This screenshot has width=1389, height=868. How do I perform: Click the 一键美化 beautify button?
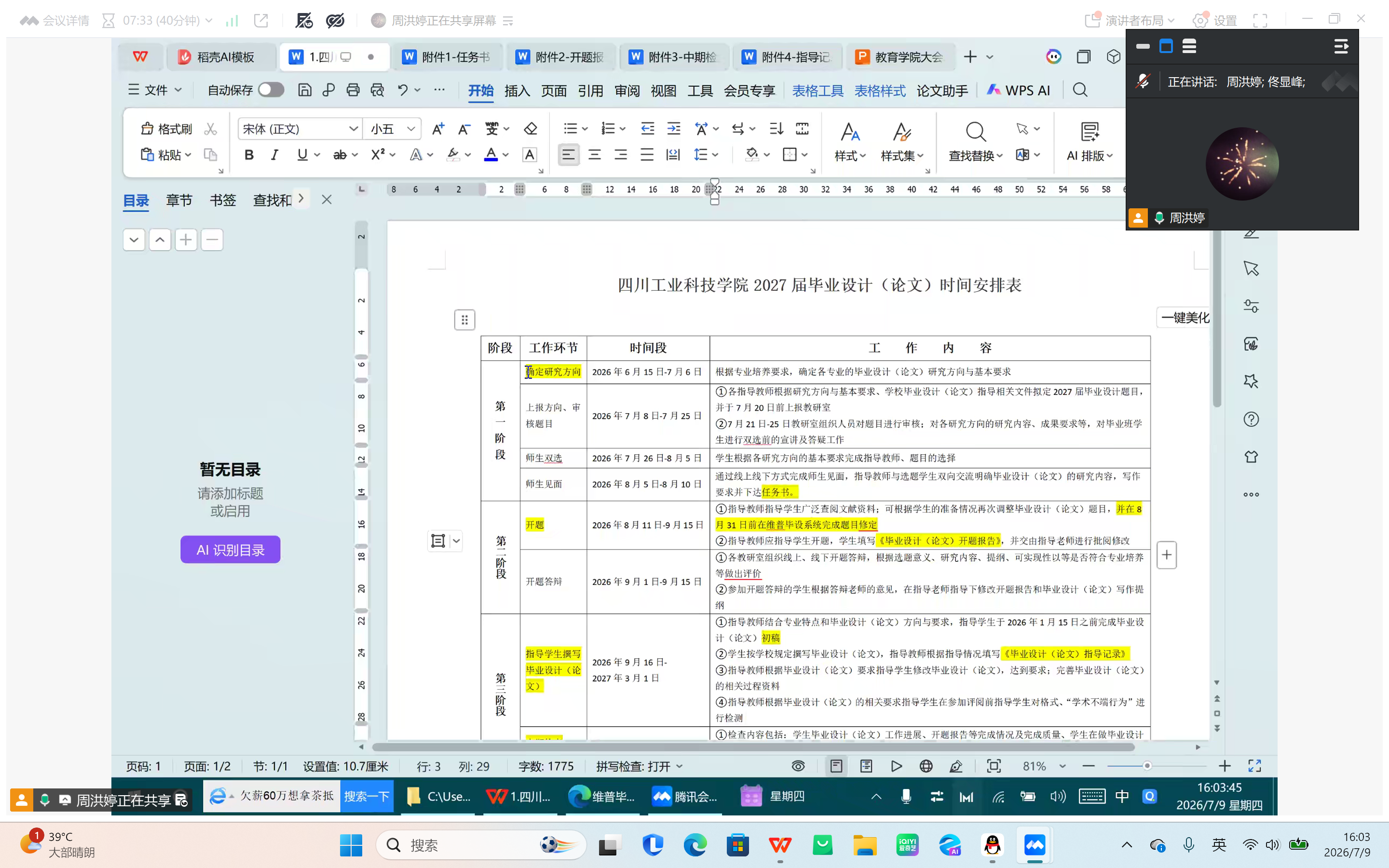(1184, 318)
